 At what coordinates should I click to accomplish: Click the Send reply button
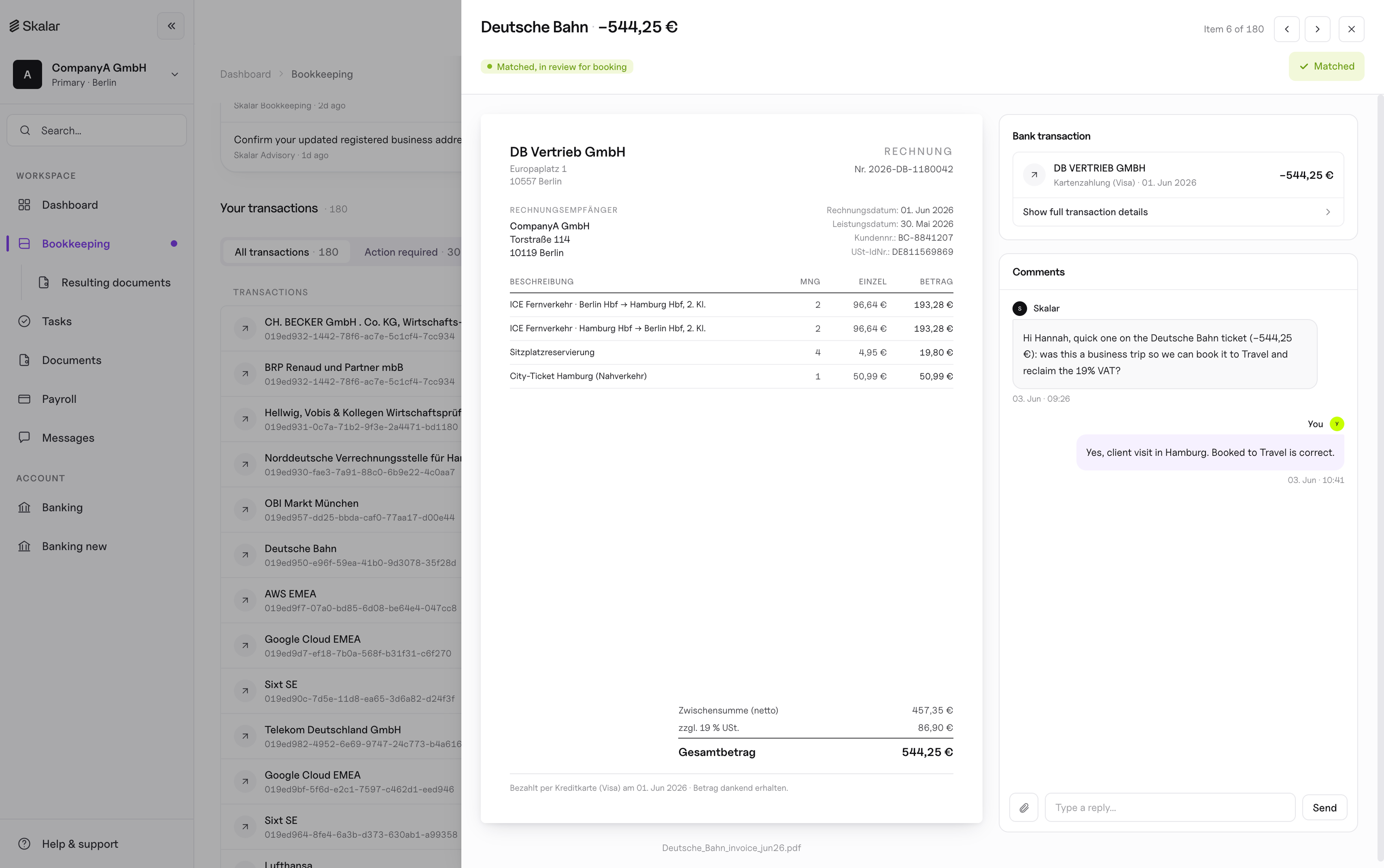(1324, 807)
